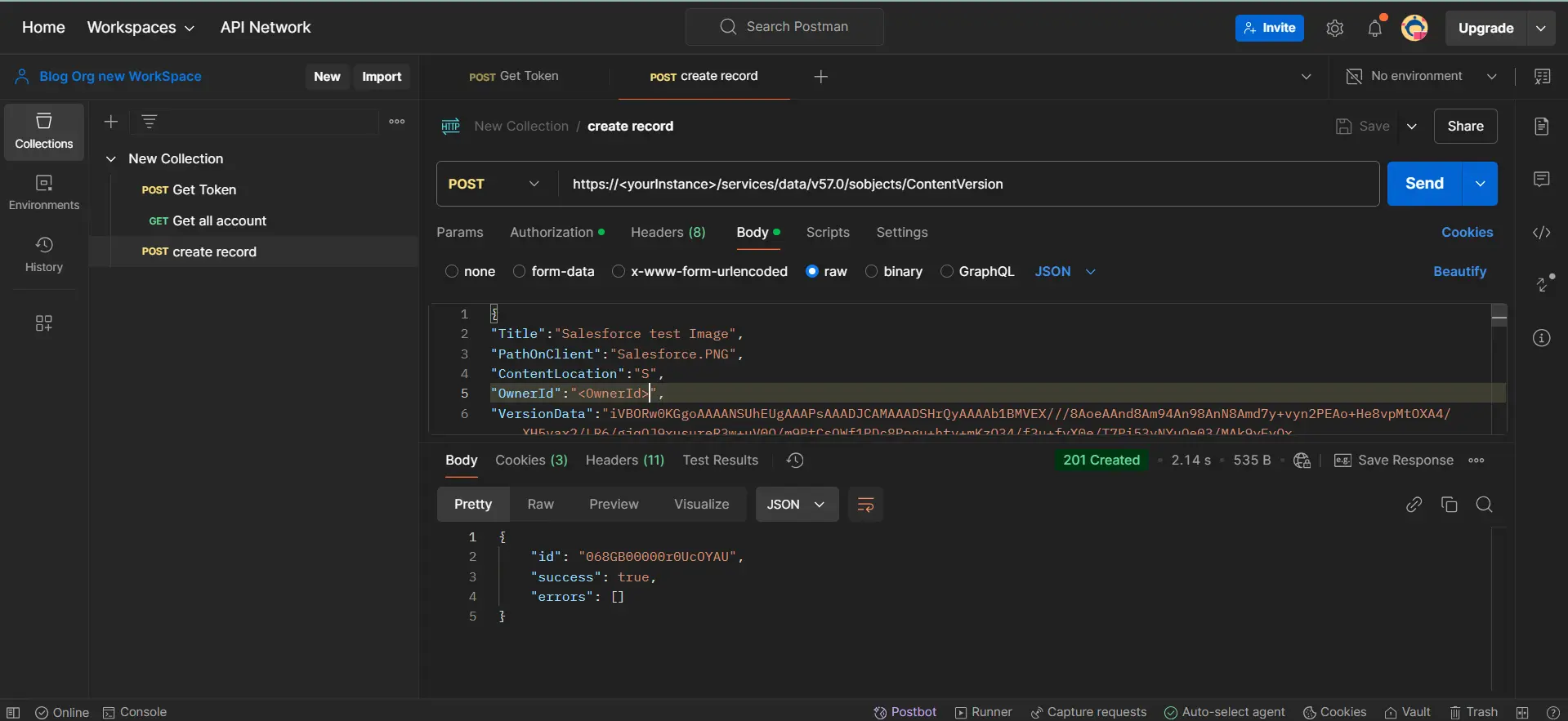Screen dimensions: 1568x721
Task: Open the Send button dropdown arrow
Action: point(1480,184)
